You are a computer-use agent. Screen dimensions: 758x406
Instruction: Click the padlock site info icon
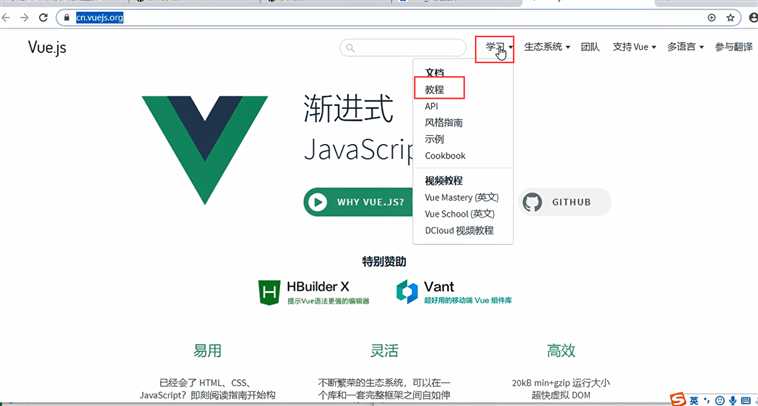click(x=67, y=18)
